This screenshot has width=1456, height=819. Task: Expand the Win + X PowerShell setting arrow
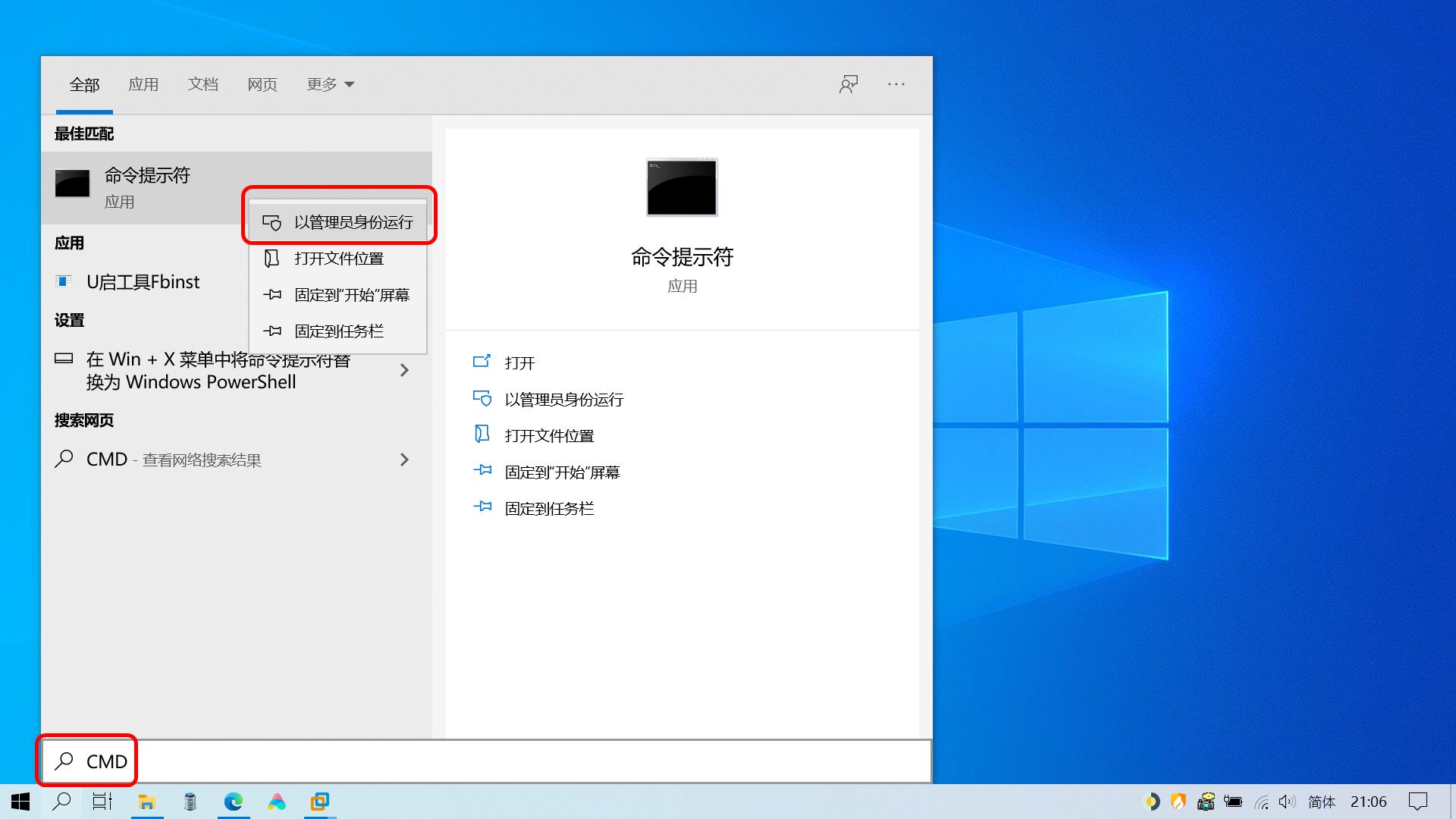[x=405, y=370]
